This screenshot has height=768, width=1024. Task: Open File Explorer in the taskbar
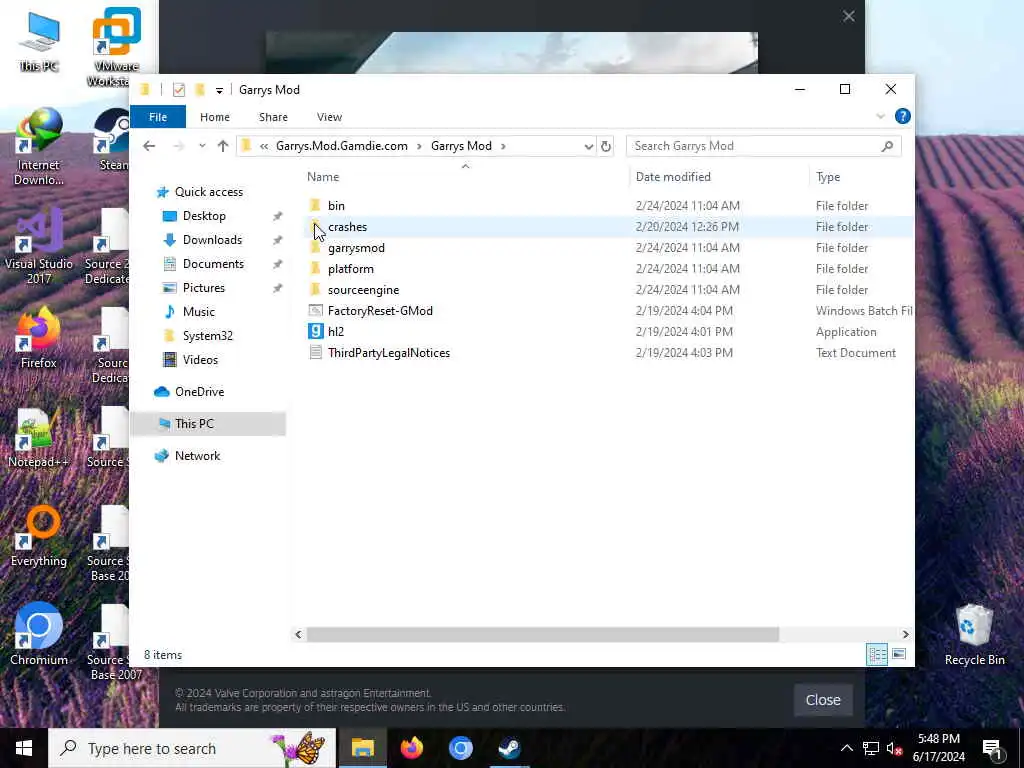[x=362, y=748]
